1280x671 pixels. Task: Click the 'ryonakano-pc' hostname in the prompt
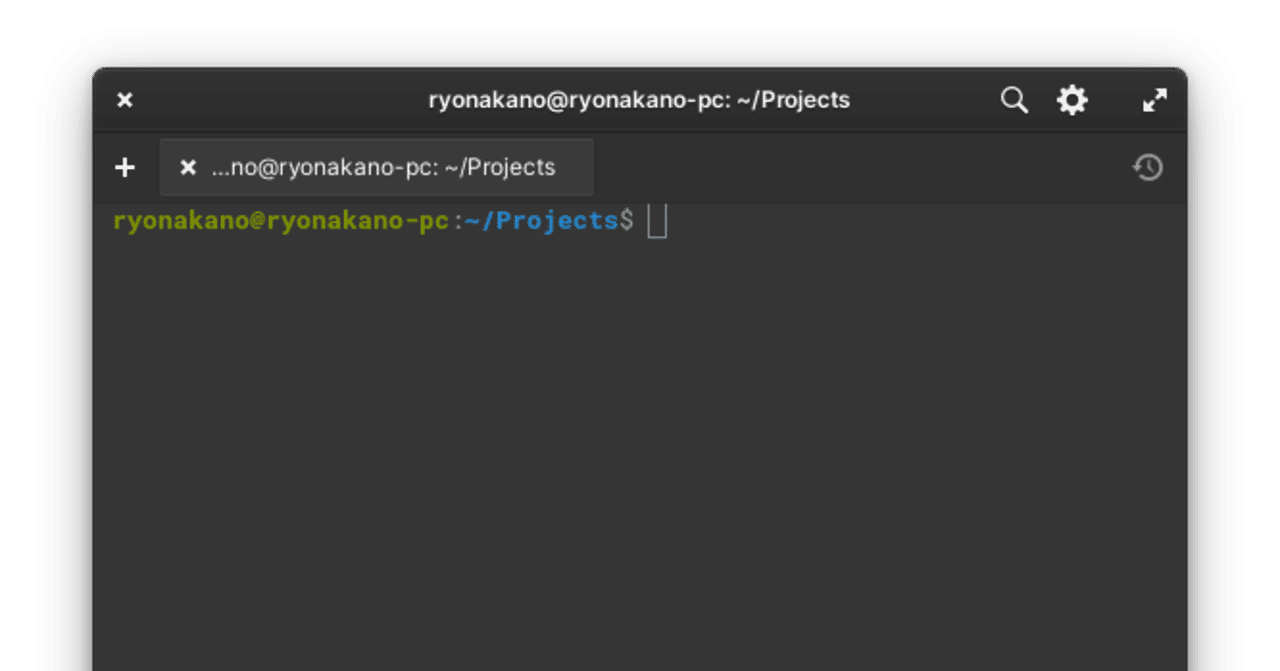pos(358,221)
